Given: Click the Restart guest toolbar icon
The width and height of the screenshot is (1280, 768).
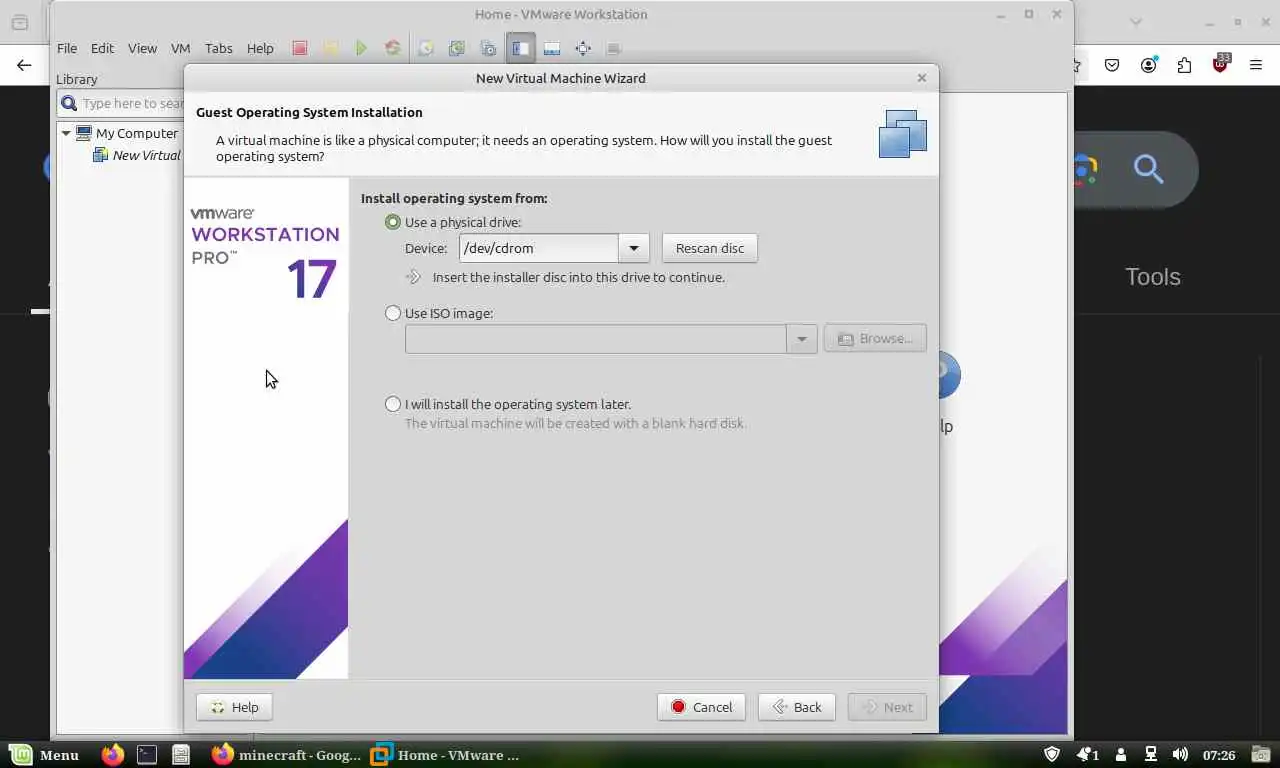Looking at the screenshot, I should point(392,48).
